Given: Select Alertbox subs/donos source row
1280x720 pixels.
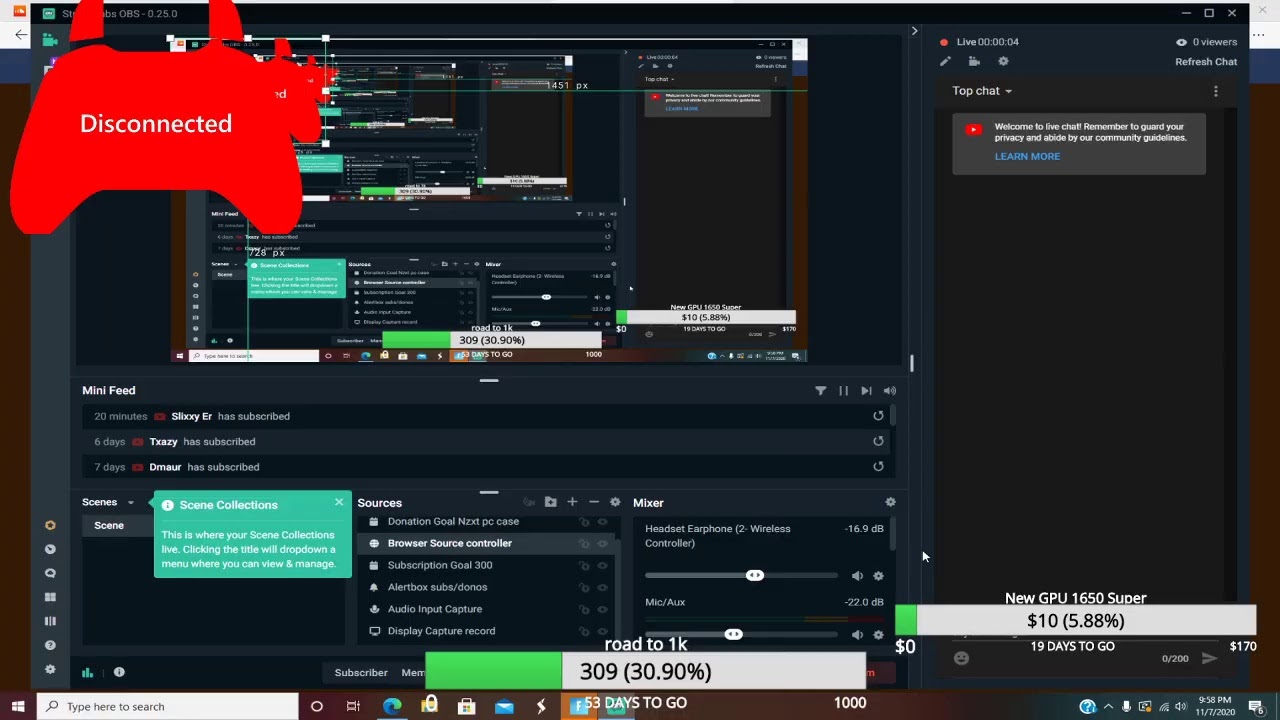Looking at the screenshot, I should [487, 587].
